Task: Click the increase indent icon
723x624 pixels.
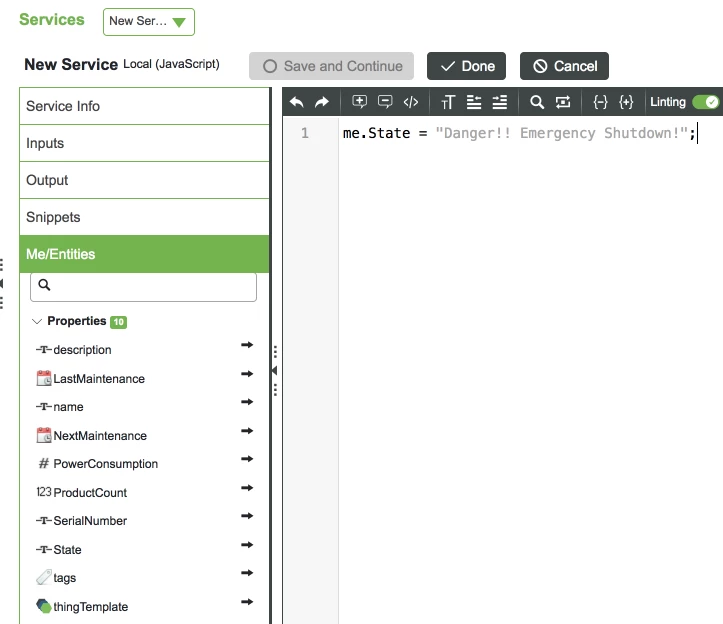Action: point(499,102)
